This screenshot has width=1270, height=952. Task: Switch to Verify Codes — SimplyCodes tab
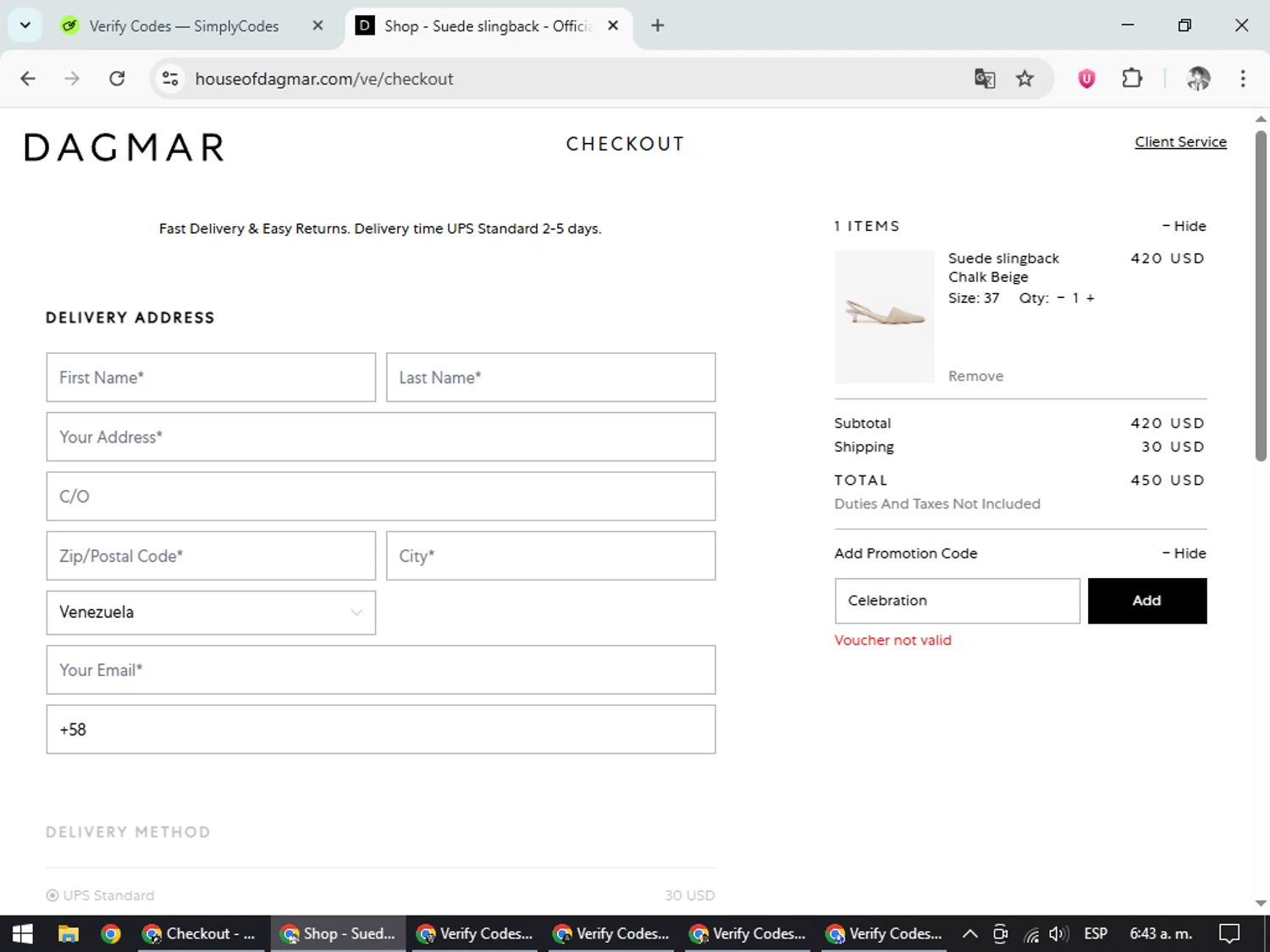coord(184,26)
